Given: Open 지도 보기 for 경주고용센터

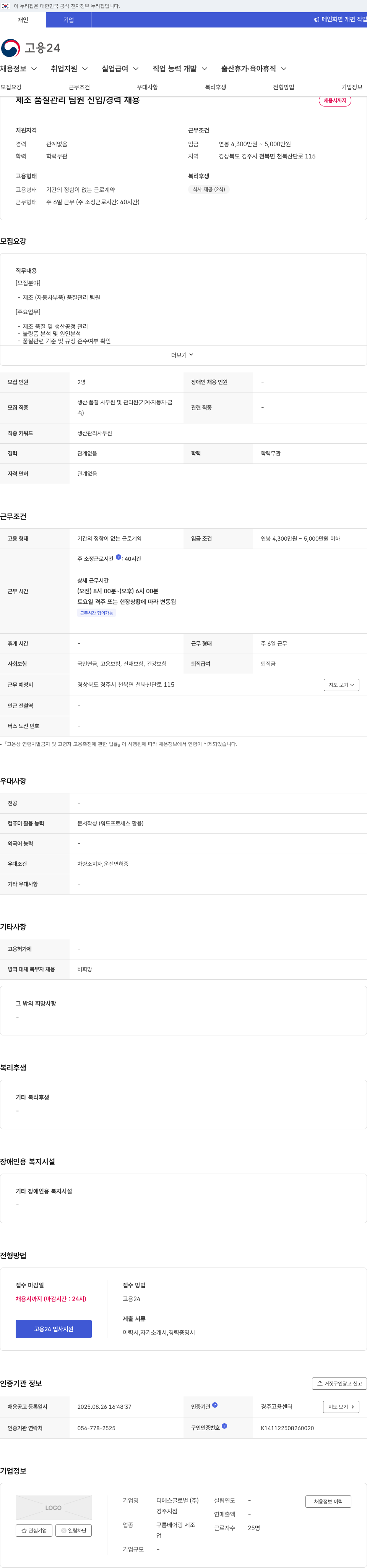Looking at the screenshot, I should click(x=341, y=1407).
